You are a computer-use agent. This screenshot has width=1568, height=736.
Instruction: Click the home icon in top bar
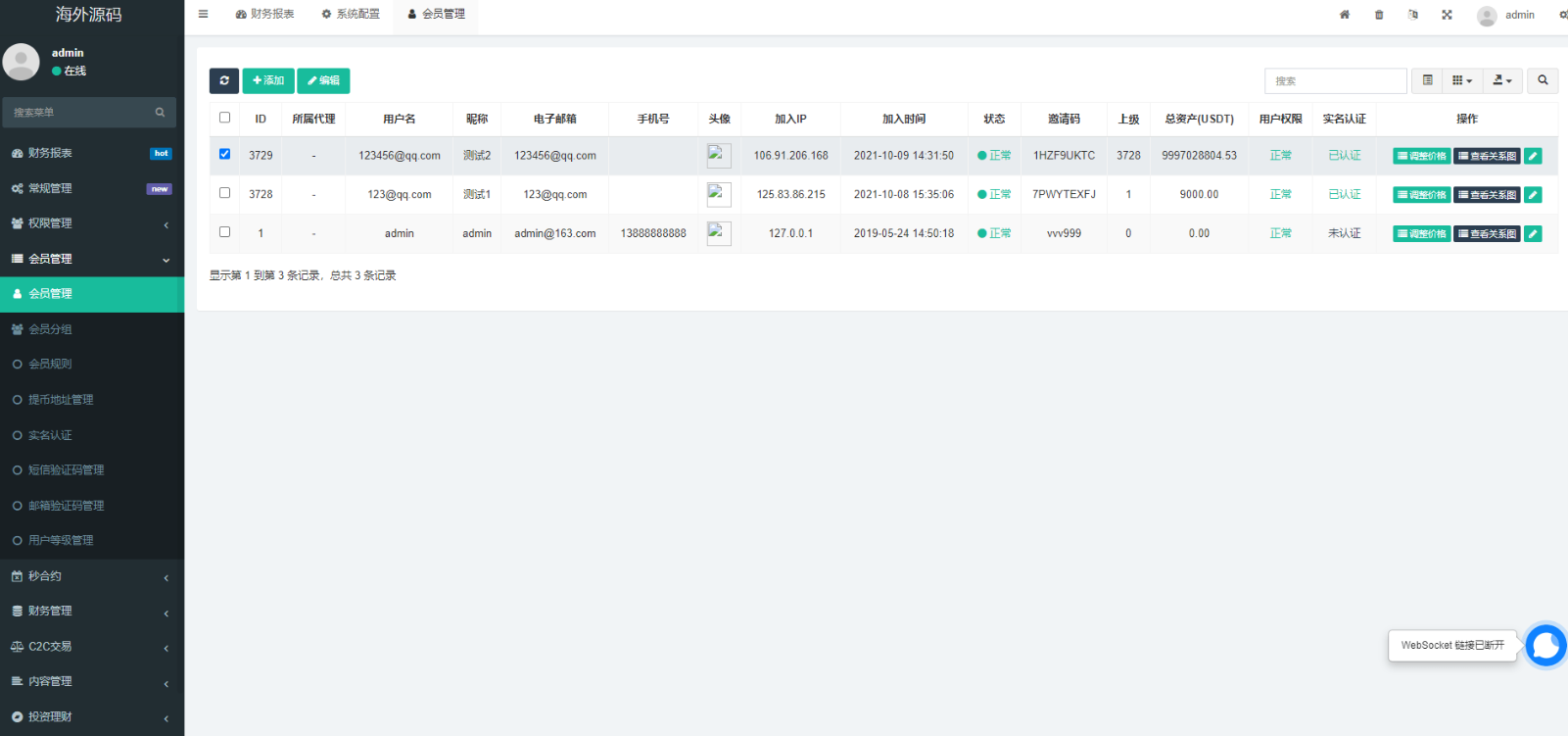1345,15
